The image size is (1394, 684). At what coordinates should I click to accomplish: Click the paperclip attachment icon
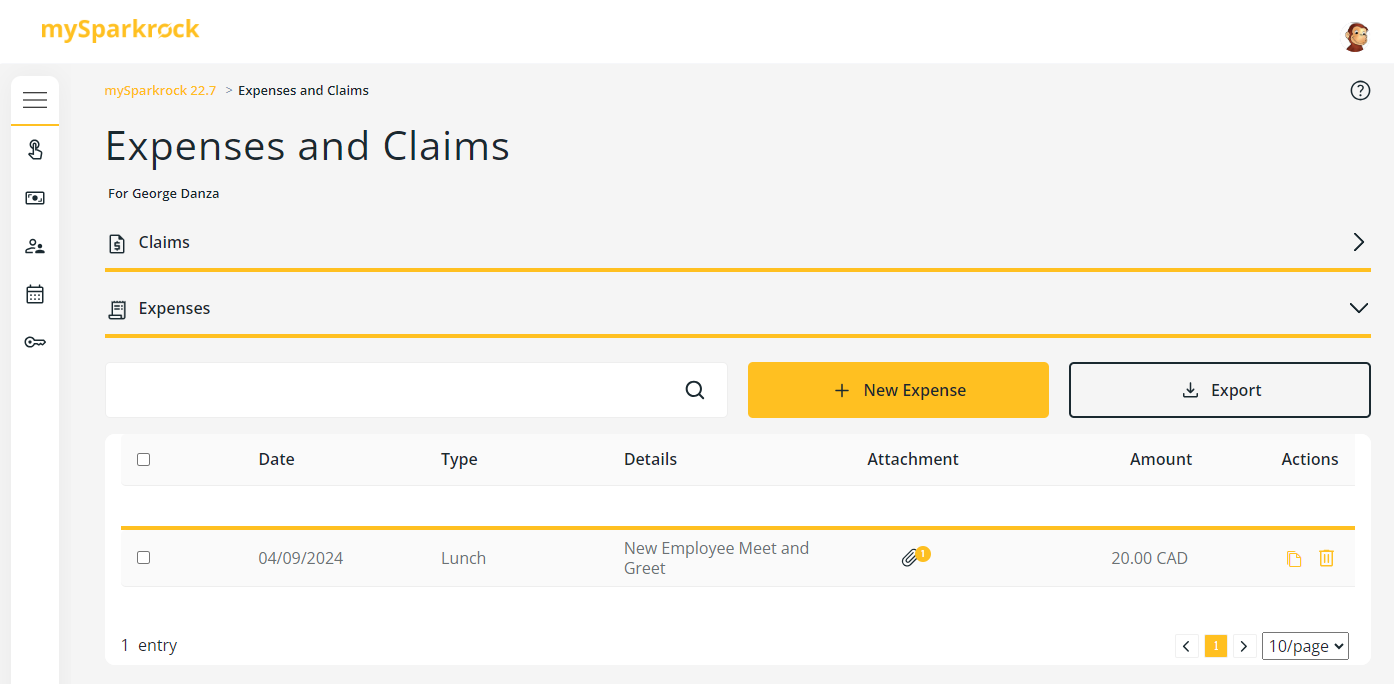(x=910, y=558)
